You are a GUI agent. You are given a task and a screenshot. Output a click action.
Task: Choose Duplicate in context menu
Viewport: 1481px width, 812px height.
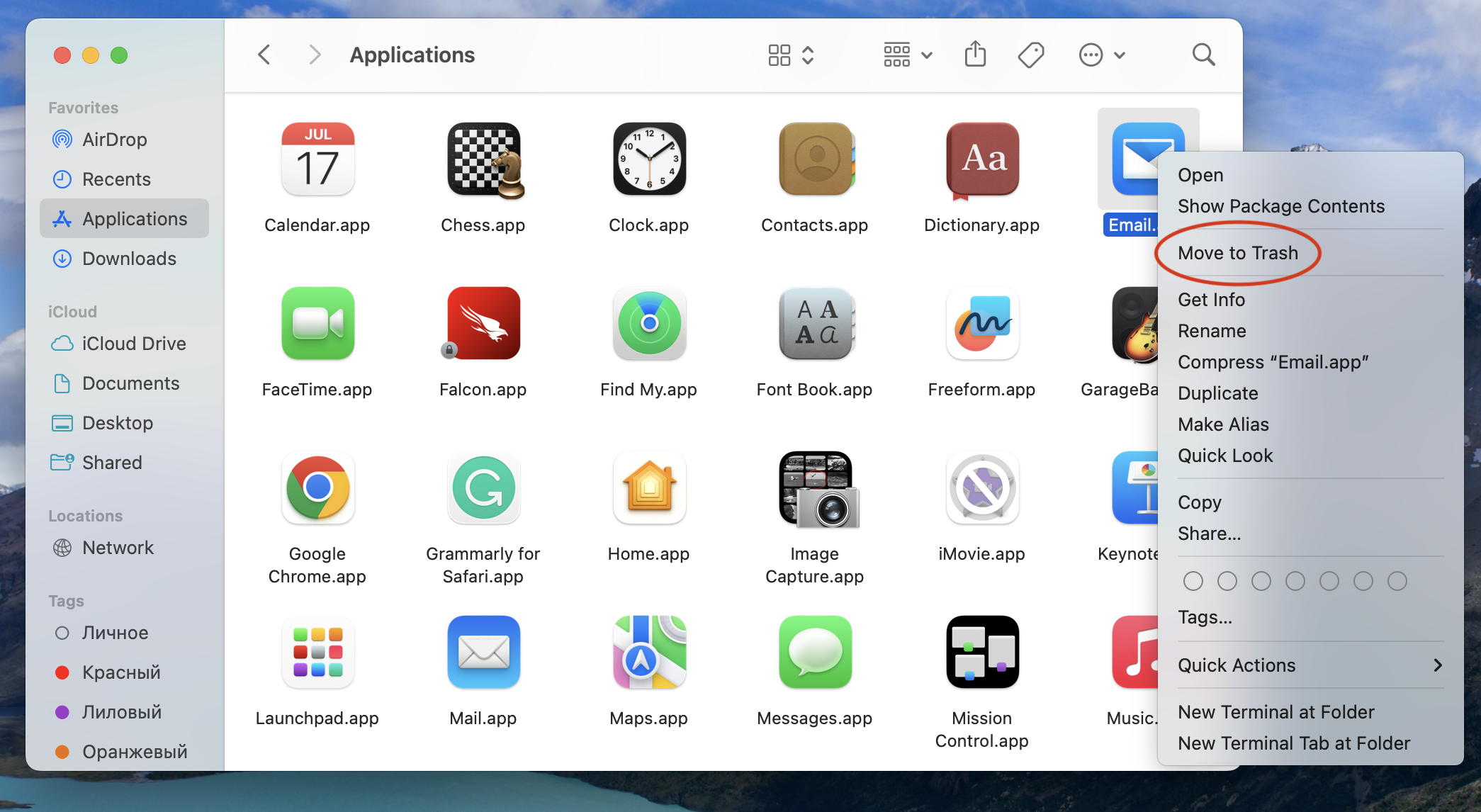pyautogui.click(x=1310, y=393)
